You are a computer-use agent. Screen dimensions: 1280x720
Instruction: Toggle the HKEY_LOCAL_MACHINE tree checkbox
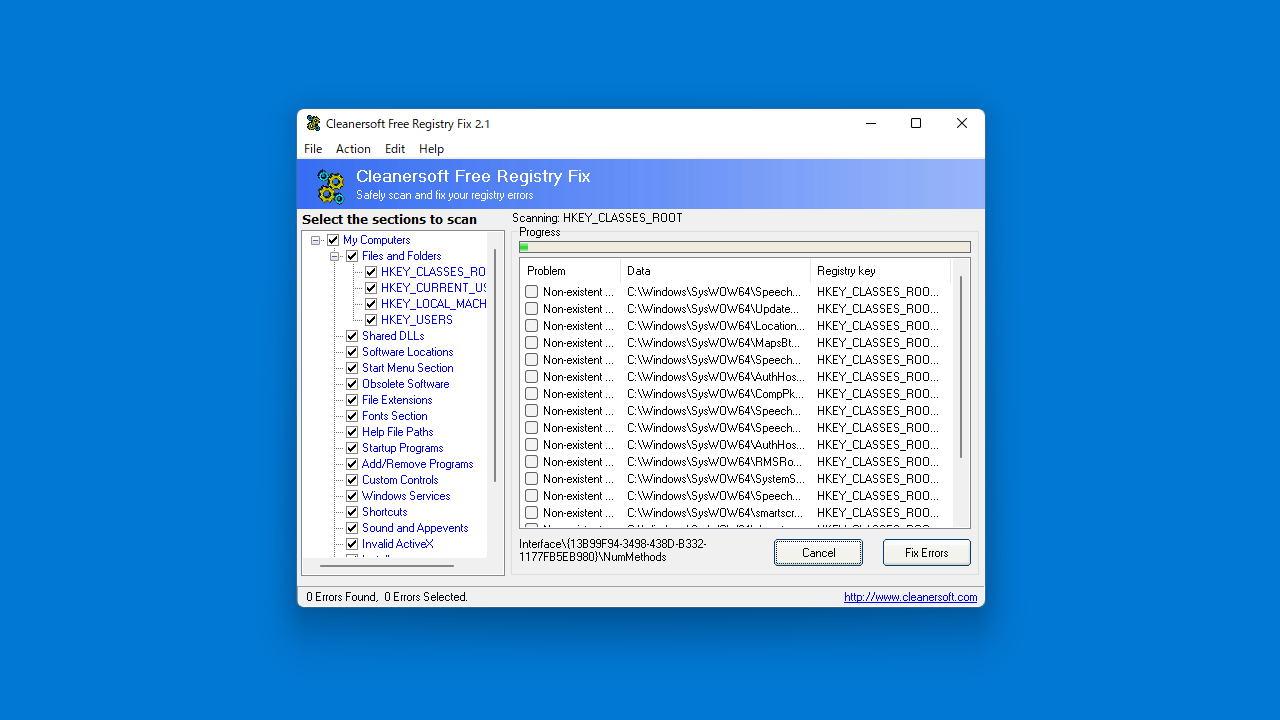[x=371, y=304]
